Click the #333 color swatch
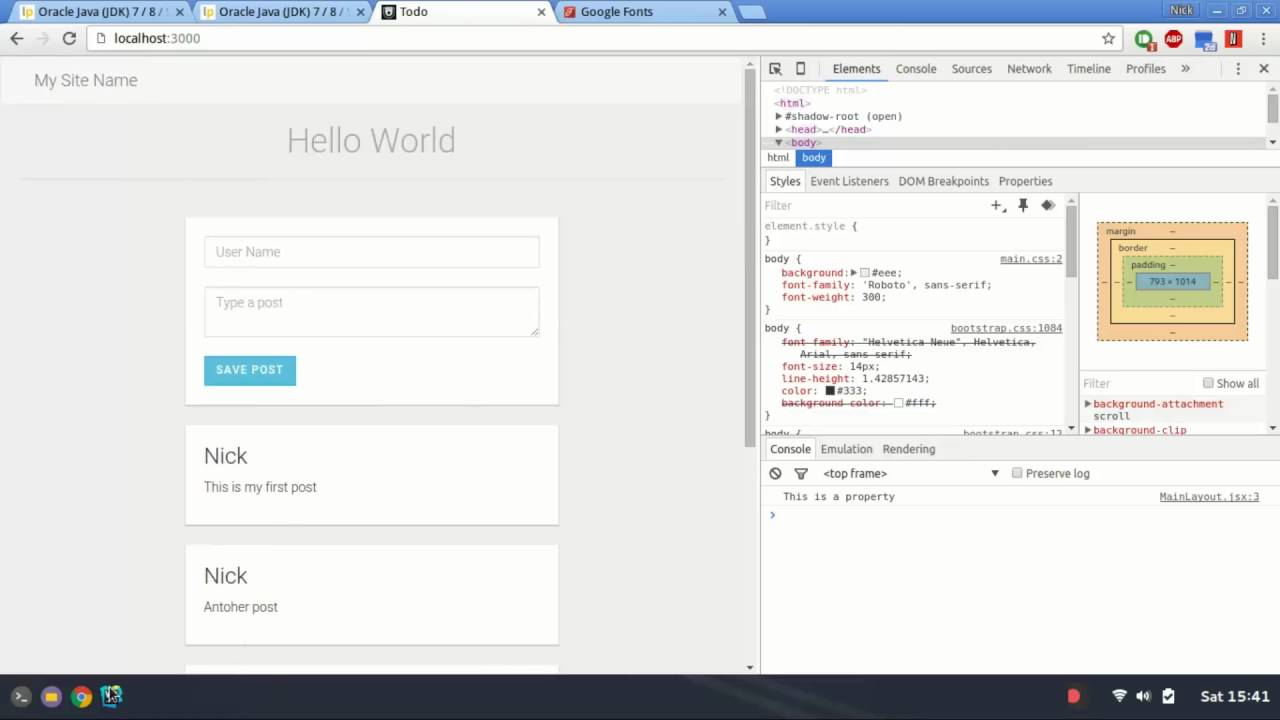 click(x=830, y=391)
